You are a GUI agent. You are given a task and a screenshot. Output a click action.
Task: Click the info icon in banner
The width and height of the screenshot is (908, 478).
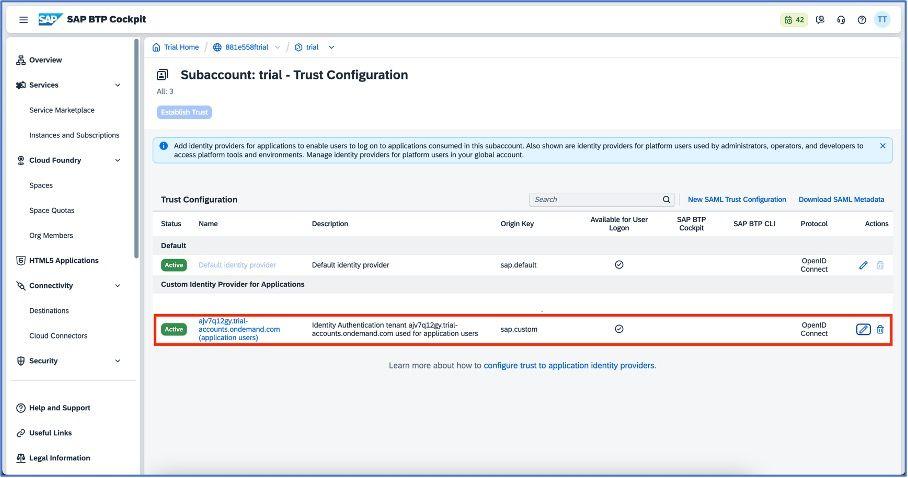164,146
